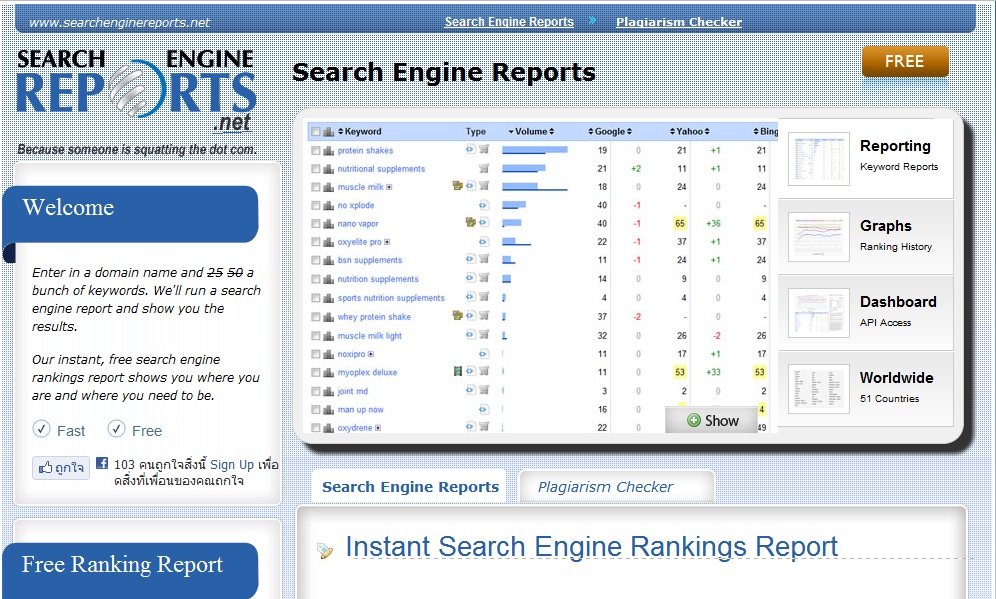Open the Graphs preview thumbnail image
The image size is (996, 599).
pos(819,237)
